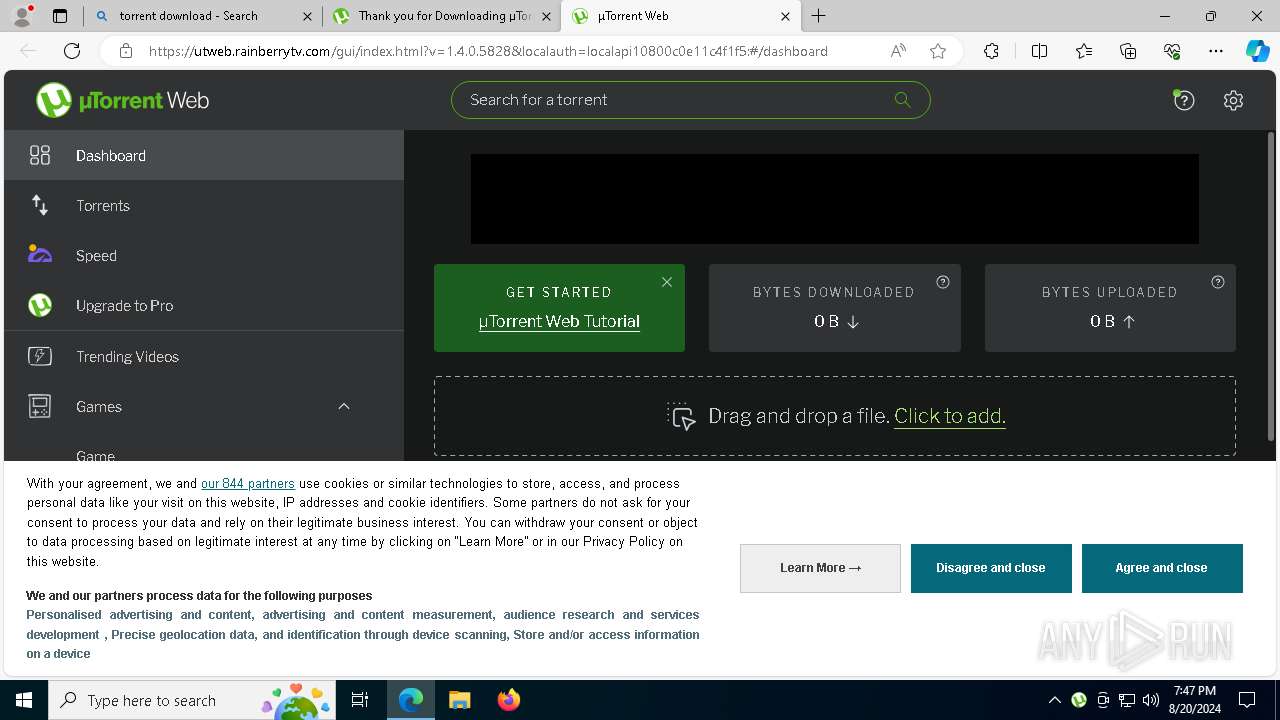The image size is (1280, 720).
Task: Click Bytes Uploaded info icon
Action: (x=1217, y=282)
